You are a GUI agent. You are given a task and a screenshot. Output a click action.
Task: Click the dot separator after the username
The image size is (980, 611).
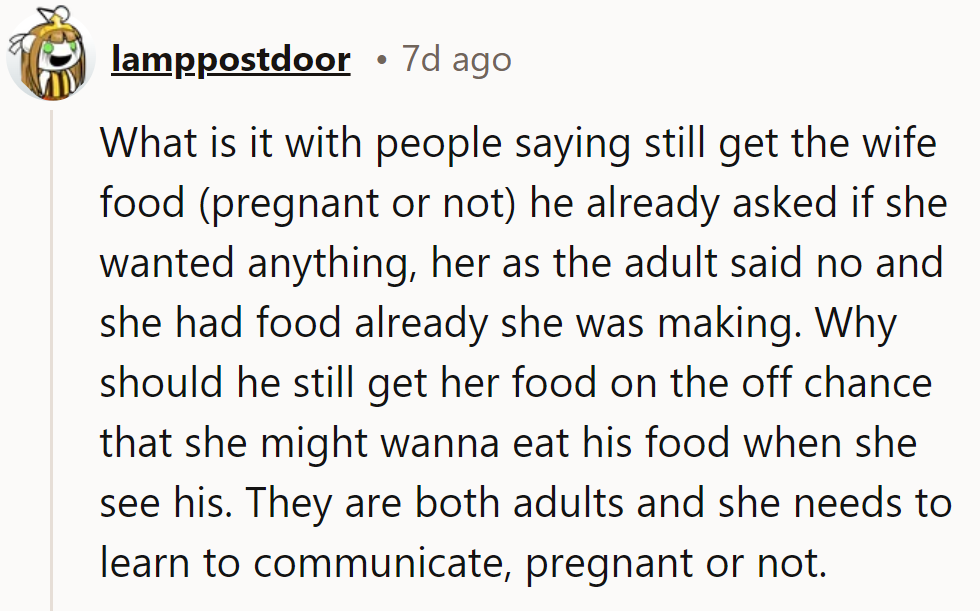click(382, 60)
